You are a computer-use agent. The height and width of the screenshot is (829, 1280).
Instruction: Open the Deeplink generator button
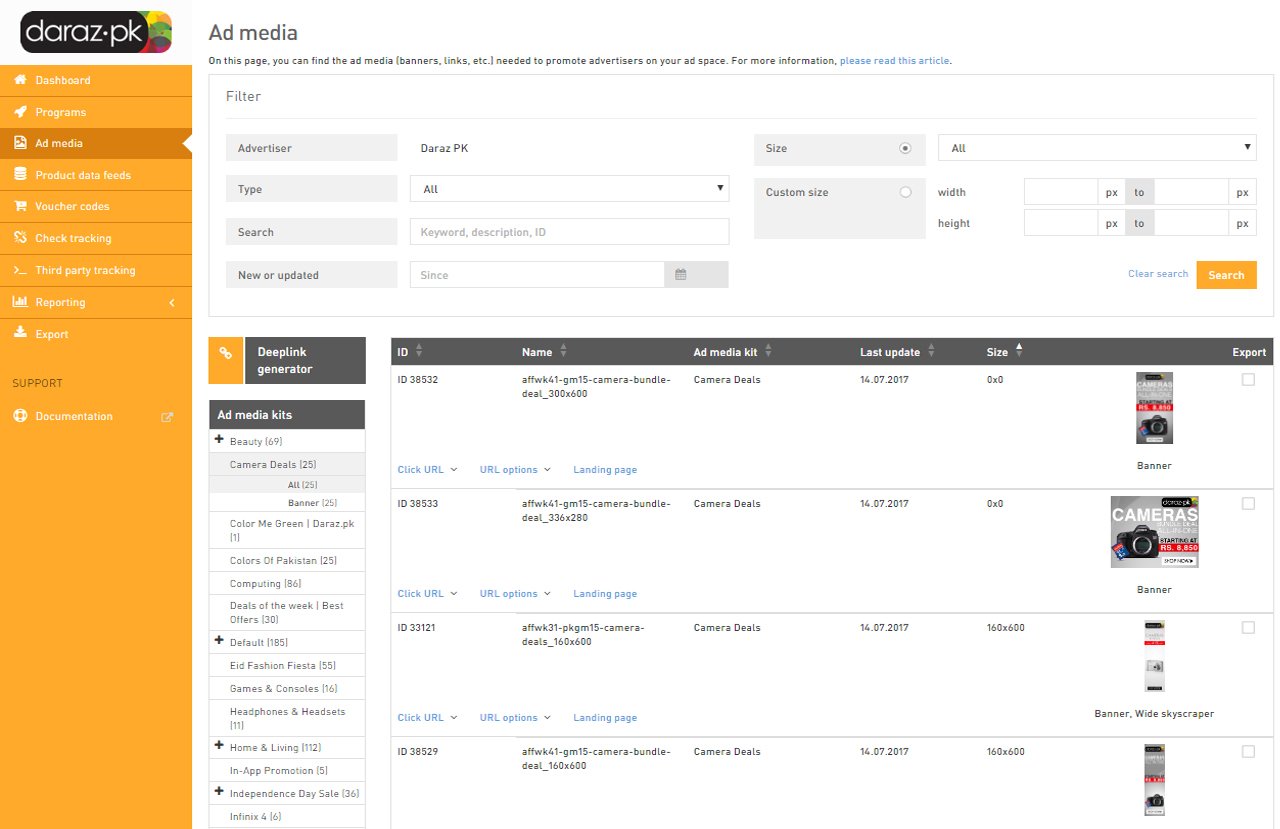(x=305, y=361)
